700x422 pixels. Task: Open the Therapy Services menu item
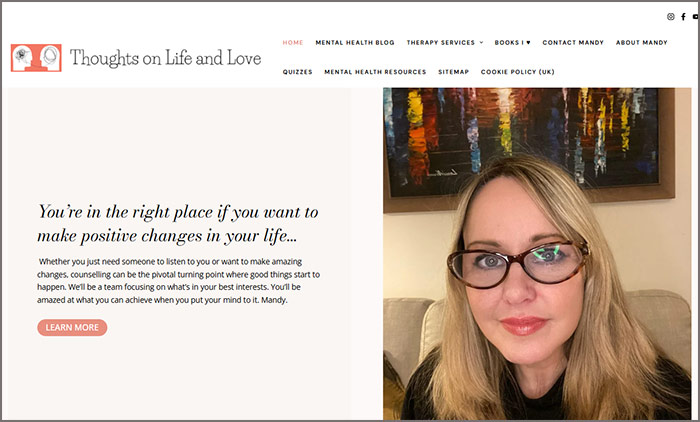[x=441, y=42]
